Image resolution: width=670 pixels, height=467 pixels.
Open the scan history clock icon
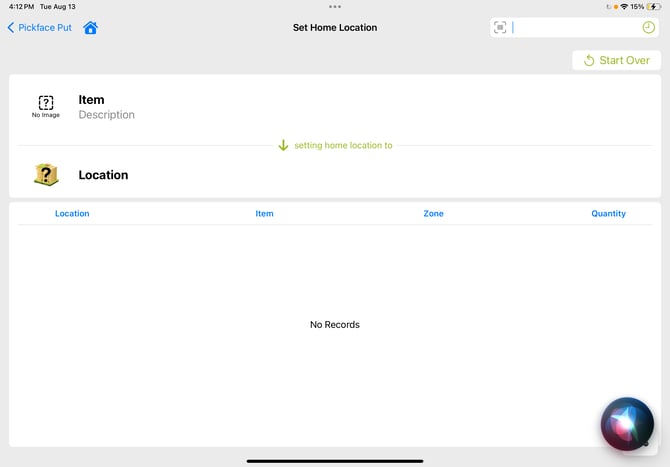[x=648, y=28]
